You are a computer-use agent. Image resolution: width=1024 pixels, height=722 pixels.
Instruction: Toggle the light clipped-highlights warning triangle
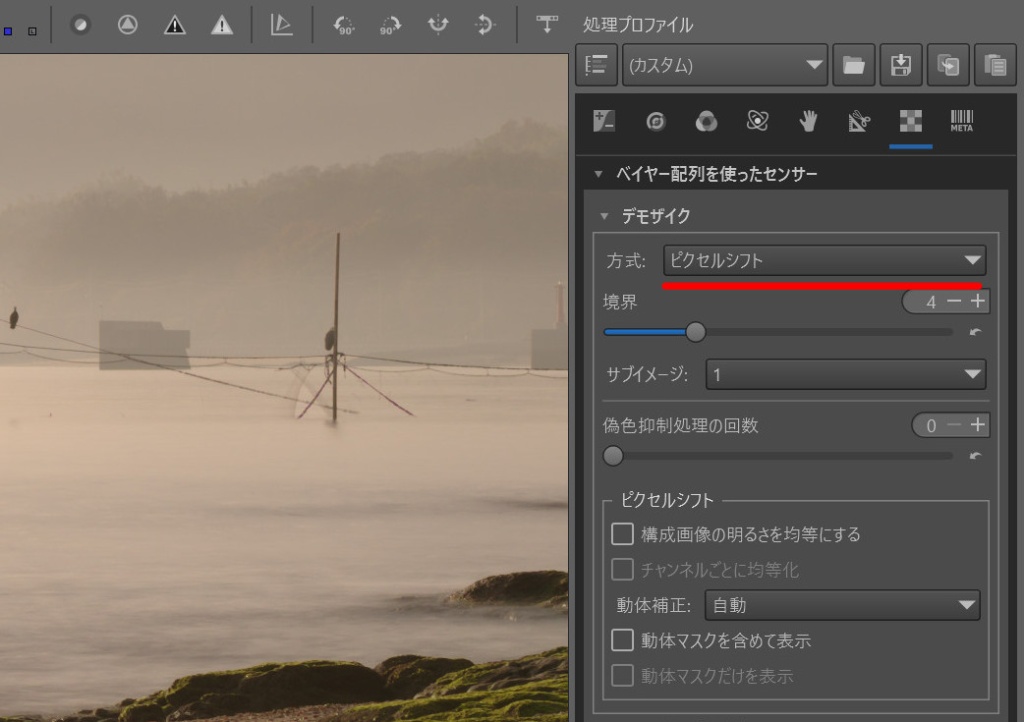coord(222,25)
